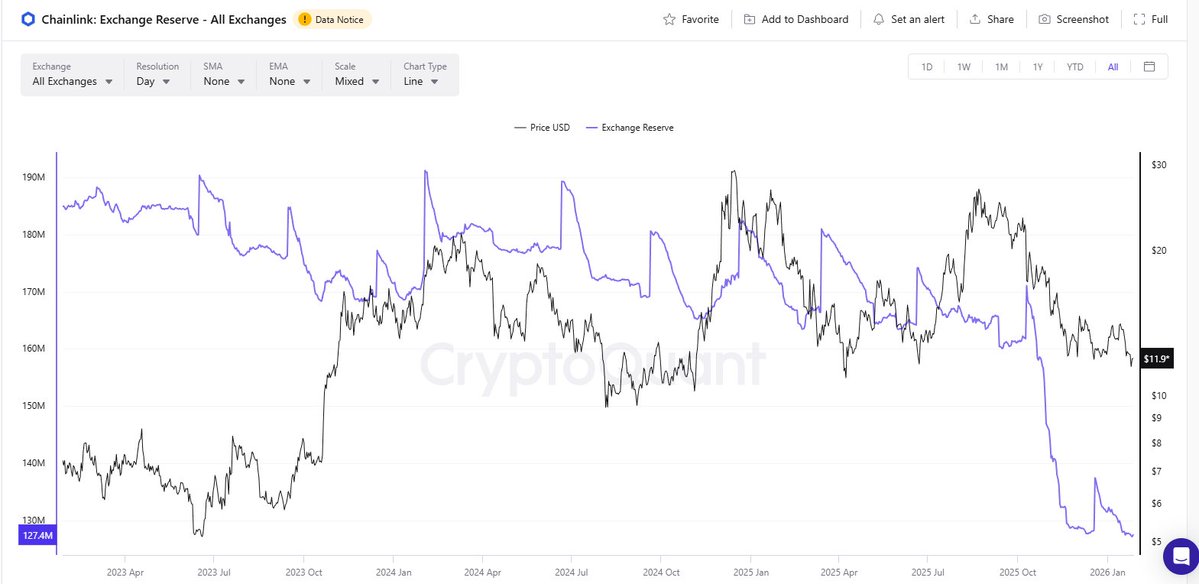
Task: Open the Scale Mixed dropdown
Action: [356, 82]
